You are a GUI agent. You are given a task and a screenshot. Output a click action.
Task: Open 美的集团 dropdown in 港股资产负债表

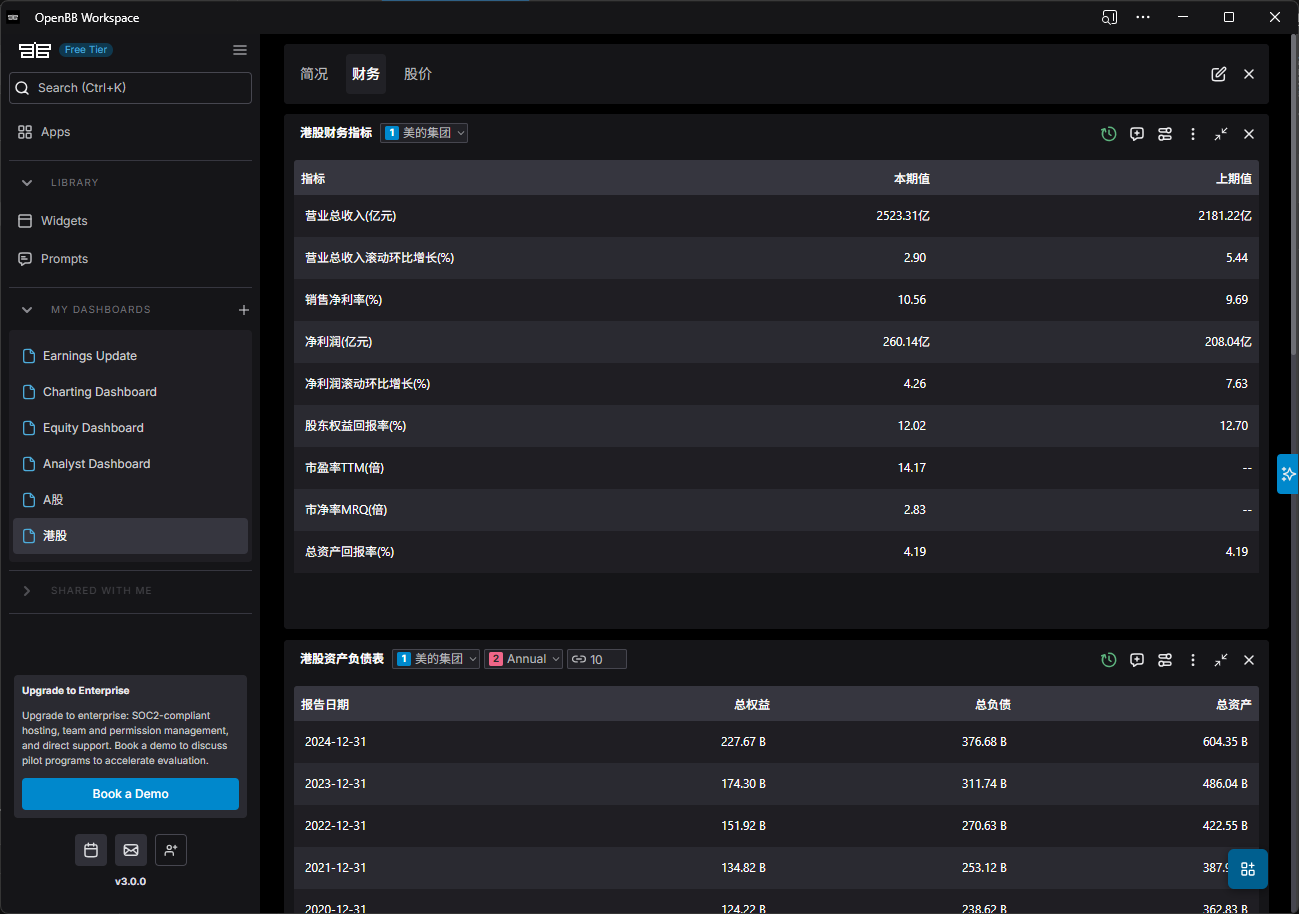point(436,659)
